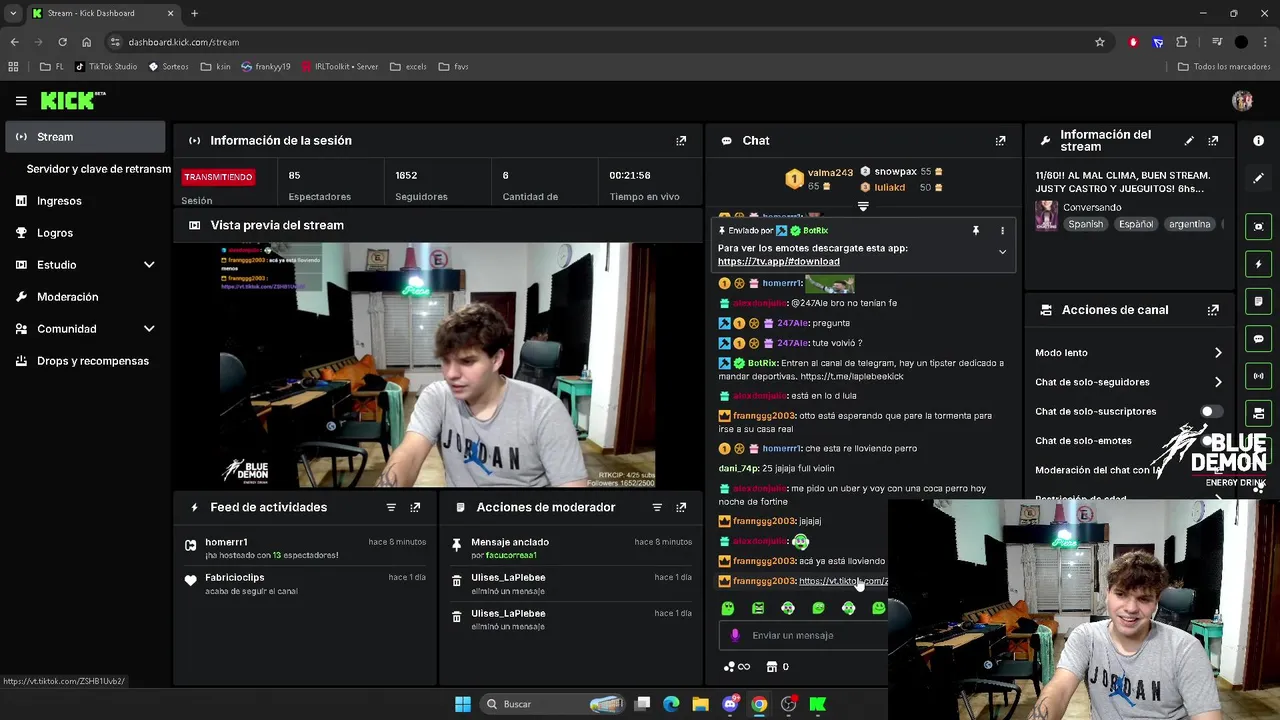Click the stream preview video
The image size is (1280, 720).
coord(438,365)
